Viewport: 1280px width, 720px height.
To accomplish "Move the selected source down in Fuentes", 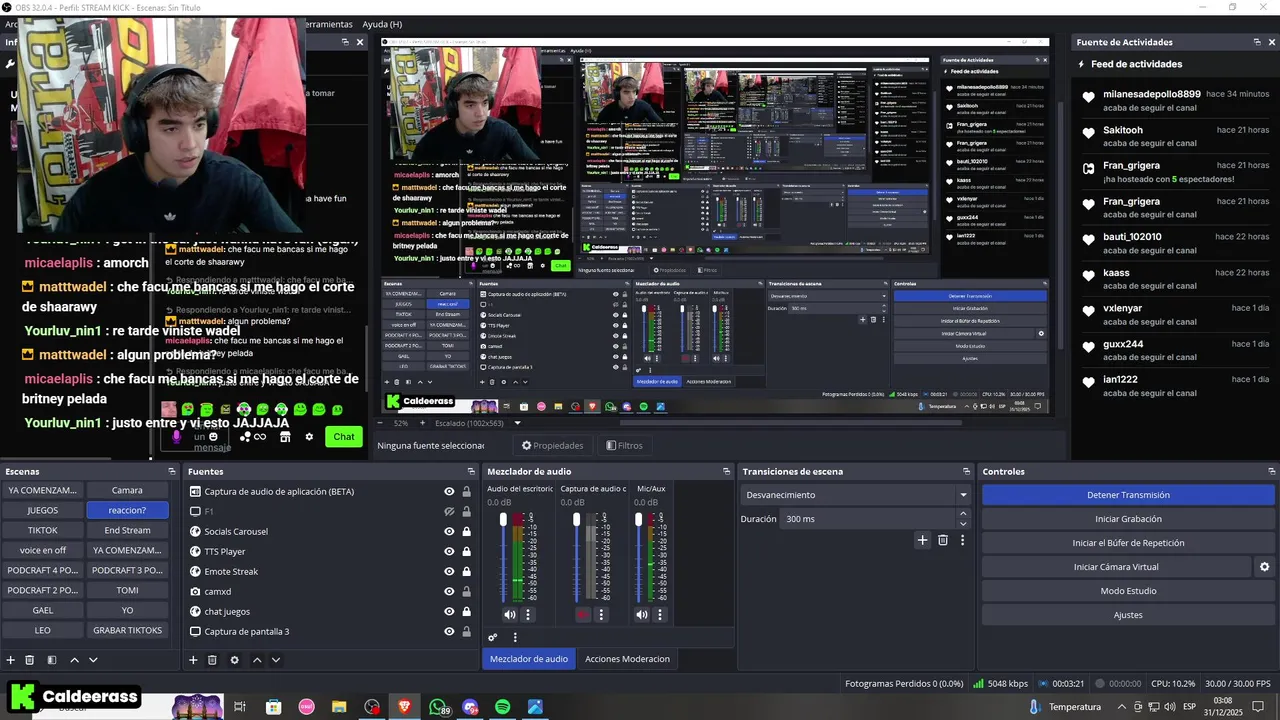I will tap(276, 660).
